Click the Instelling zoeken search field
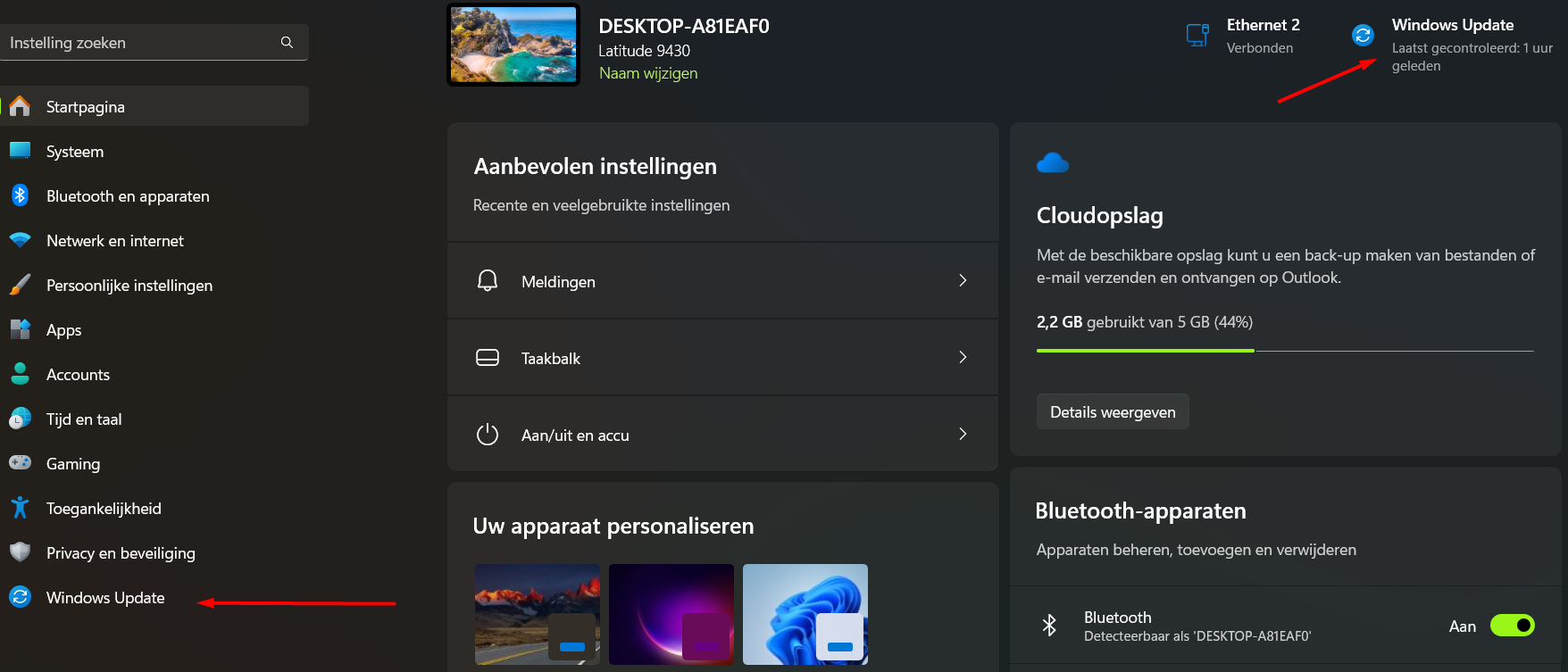1568x672 pixels. 154,42
